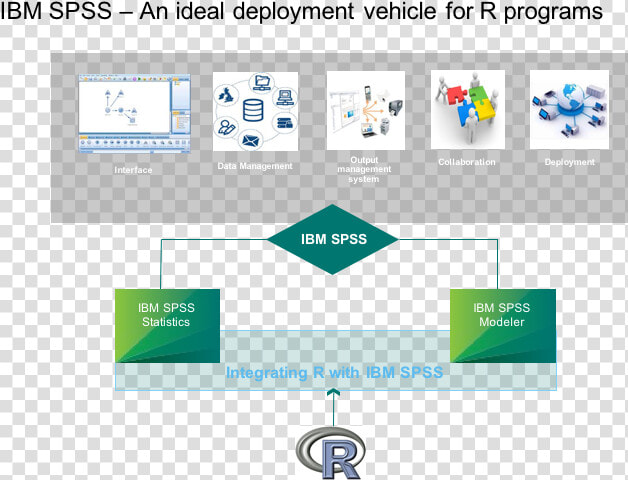
Task: Click the user edit icon in Data Management
Action: 226,127
